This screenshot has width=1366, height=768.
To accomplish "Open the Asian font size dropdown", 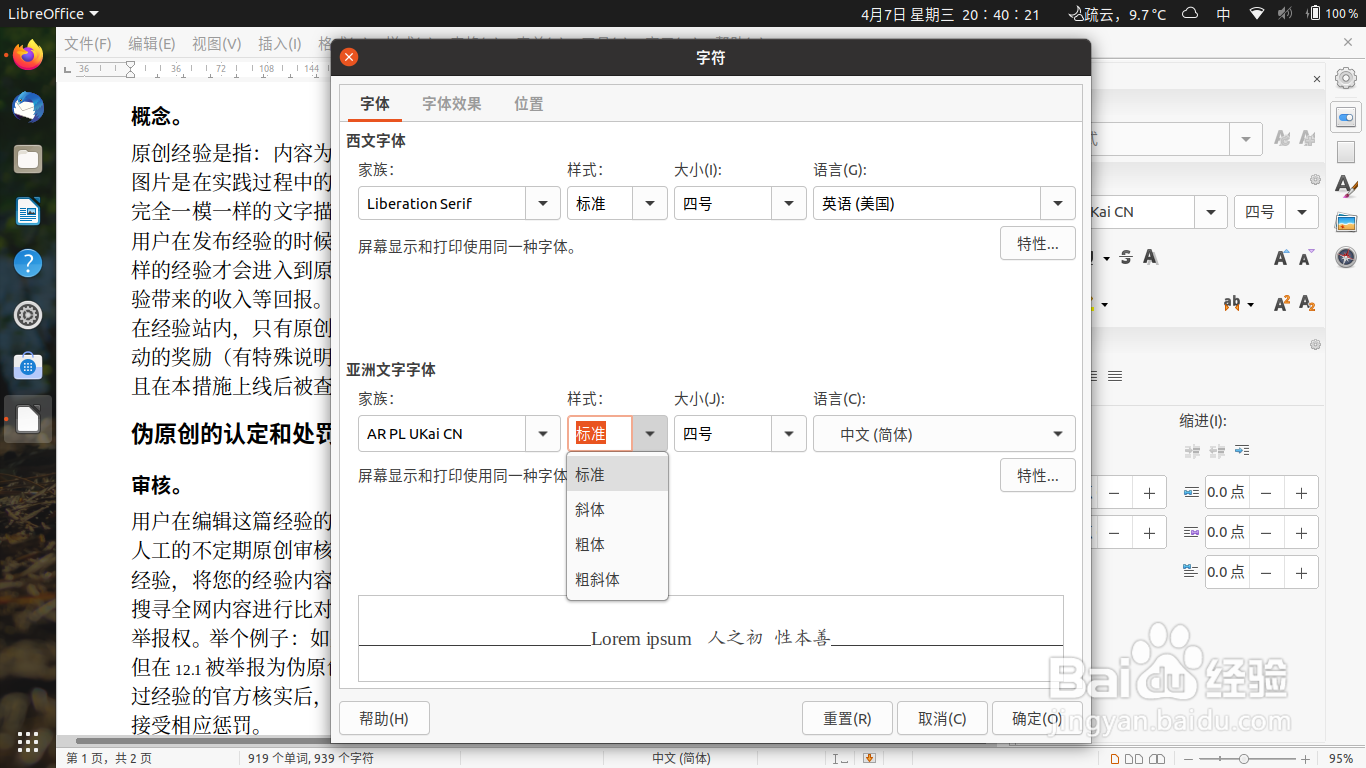I will (x=788, y=433).
